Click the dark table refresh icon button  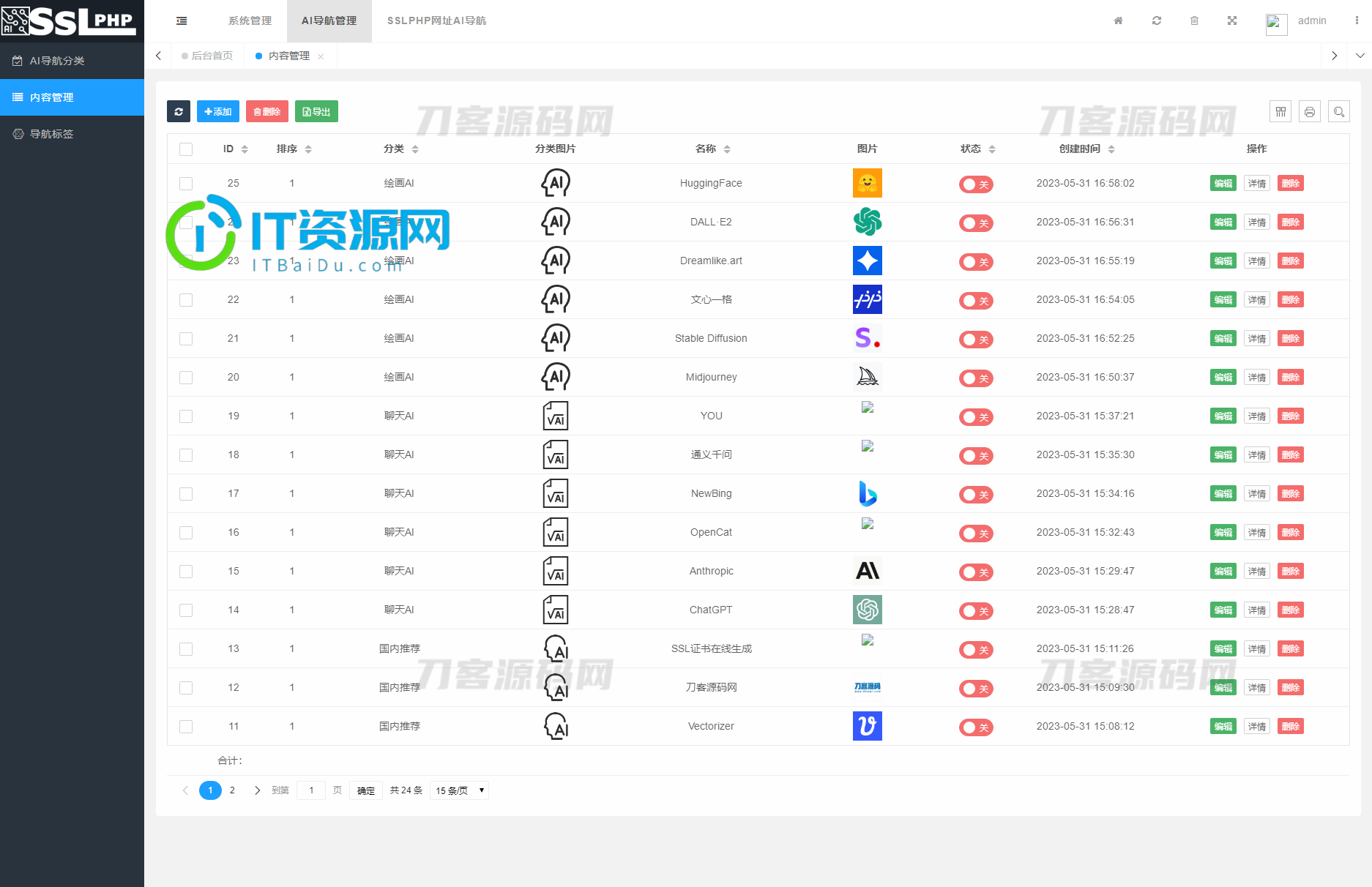179,111
